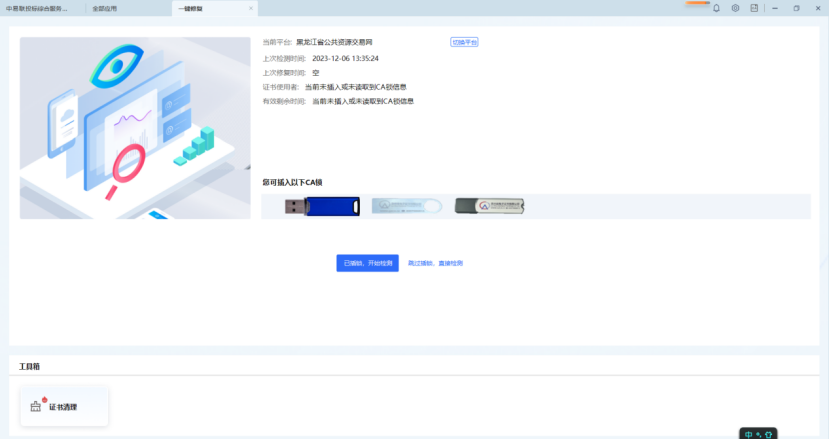Switch to the 中易联投标综合服务 tab
The image size is (829, 439).
coord(38,8)
